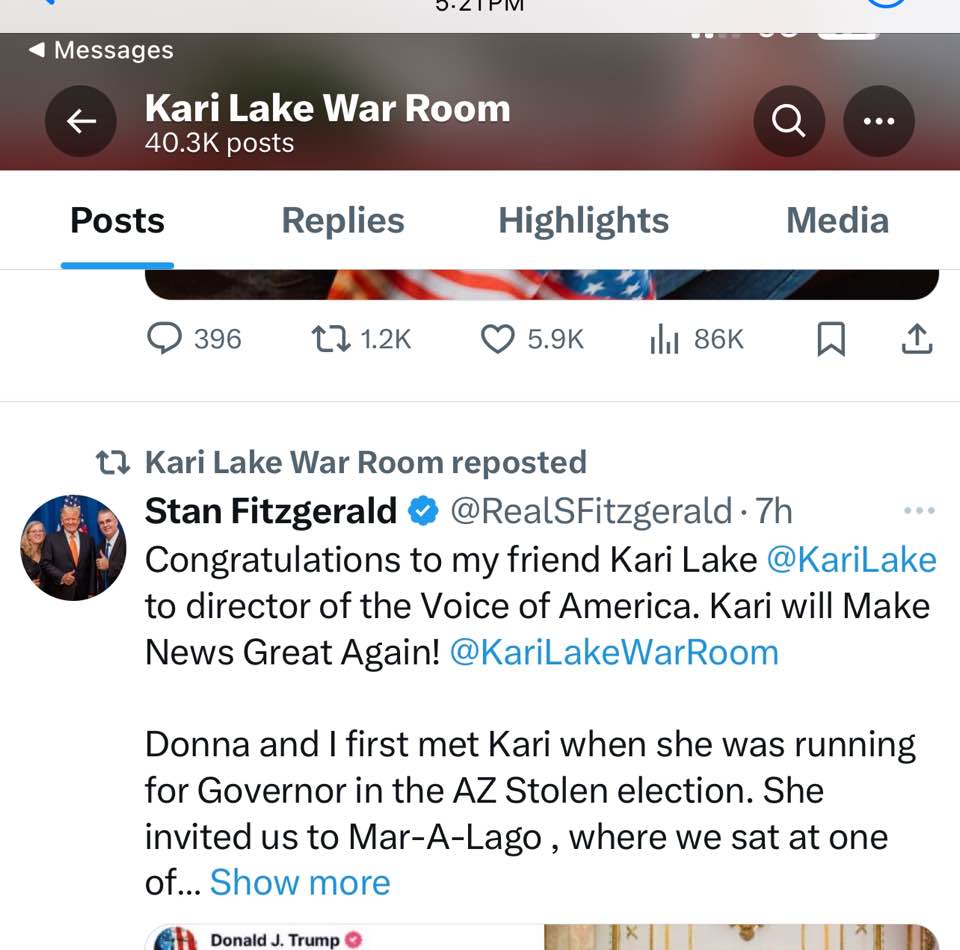Image resolution: width=960 pixels, height=950 pixels.
Task: View analytics showing 86K views
Action: click(x=663, y=339)
